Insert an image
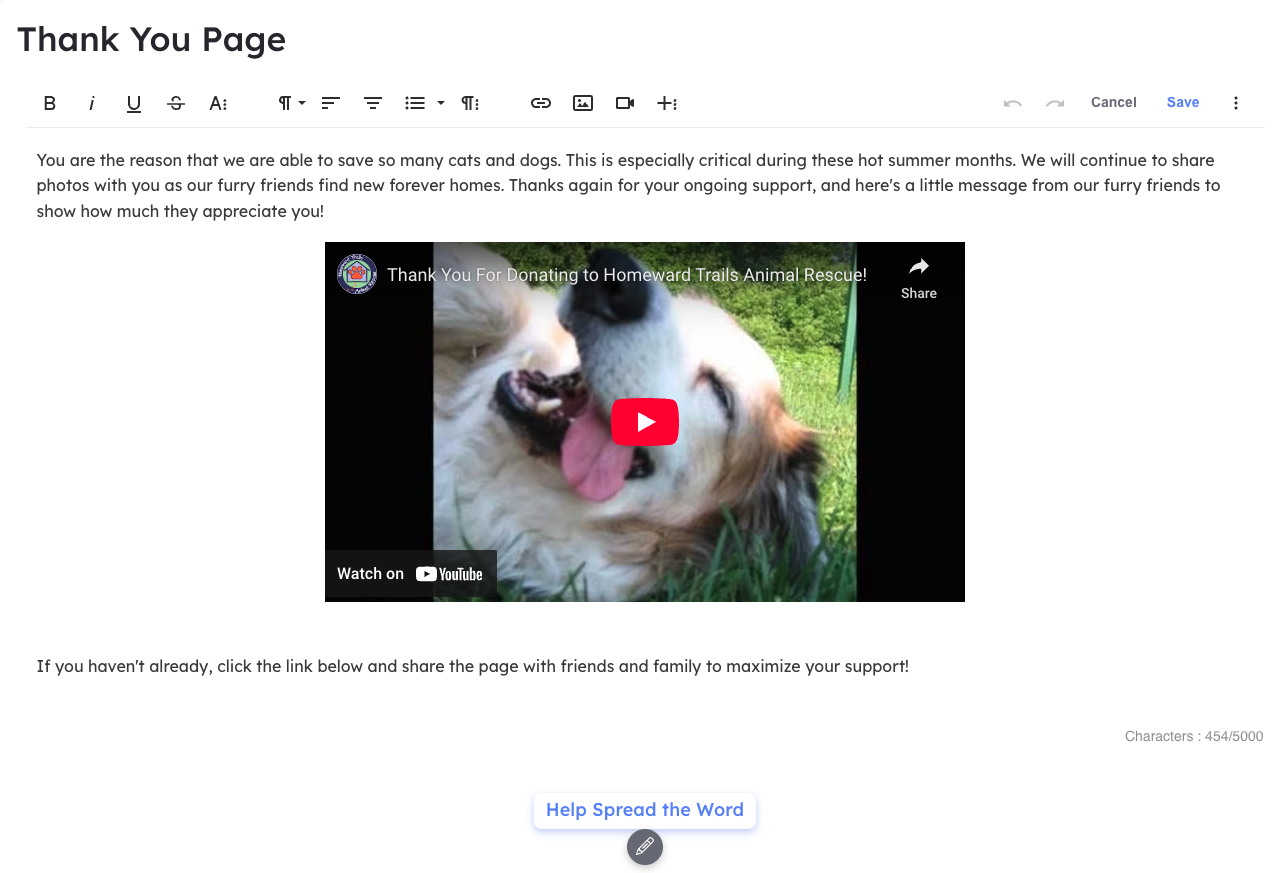 point(583,103)
